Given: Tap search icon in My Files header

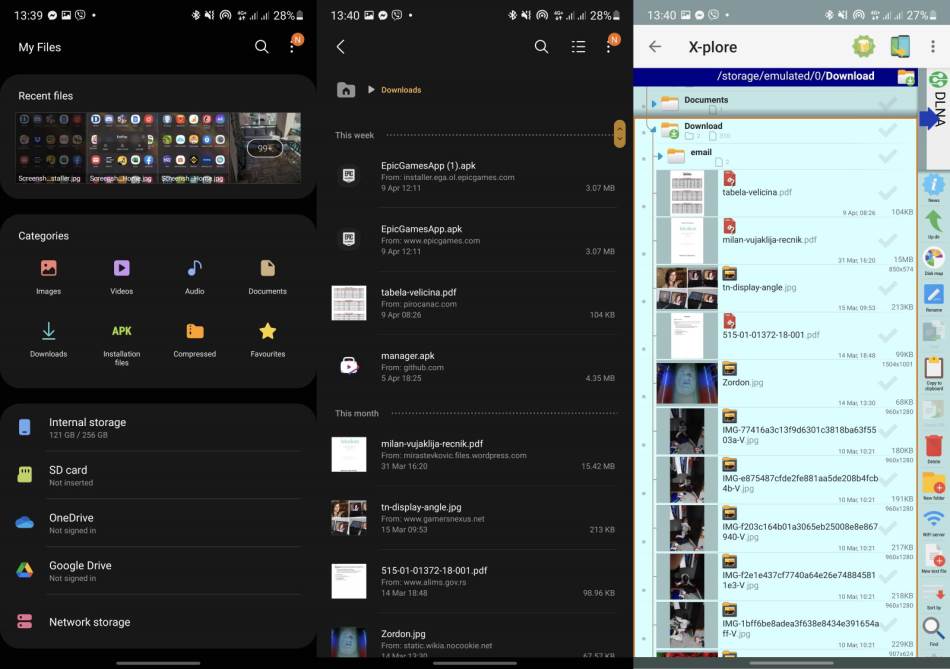Looking at the screenshot, I should coord(261,47).
